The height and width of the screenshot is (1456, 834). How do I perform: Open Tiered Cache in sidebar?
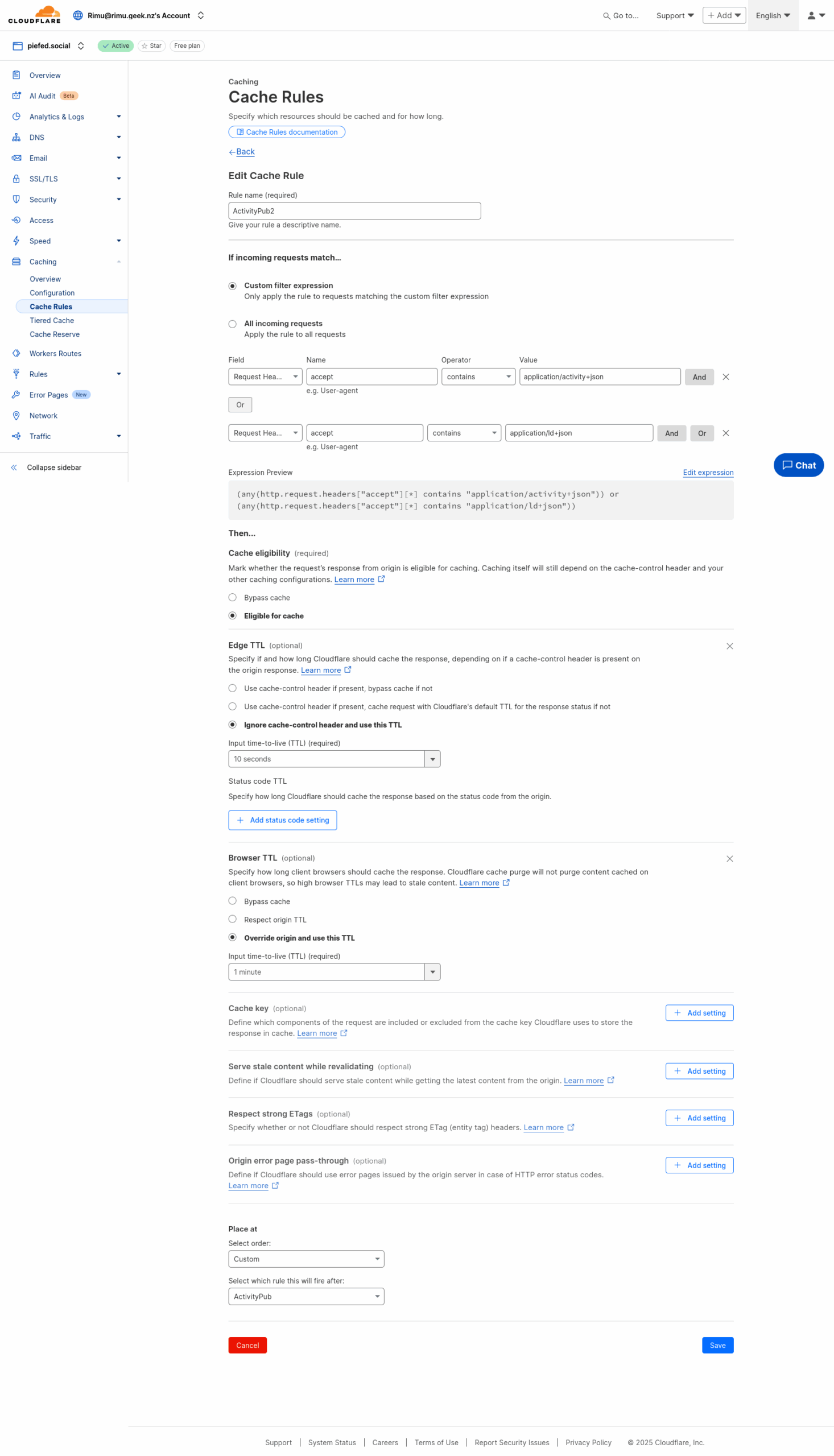click(x=52, y=321)
